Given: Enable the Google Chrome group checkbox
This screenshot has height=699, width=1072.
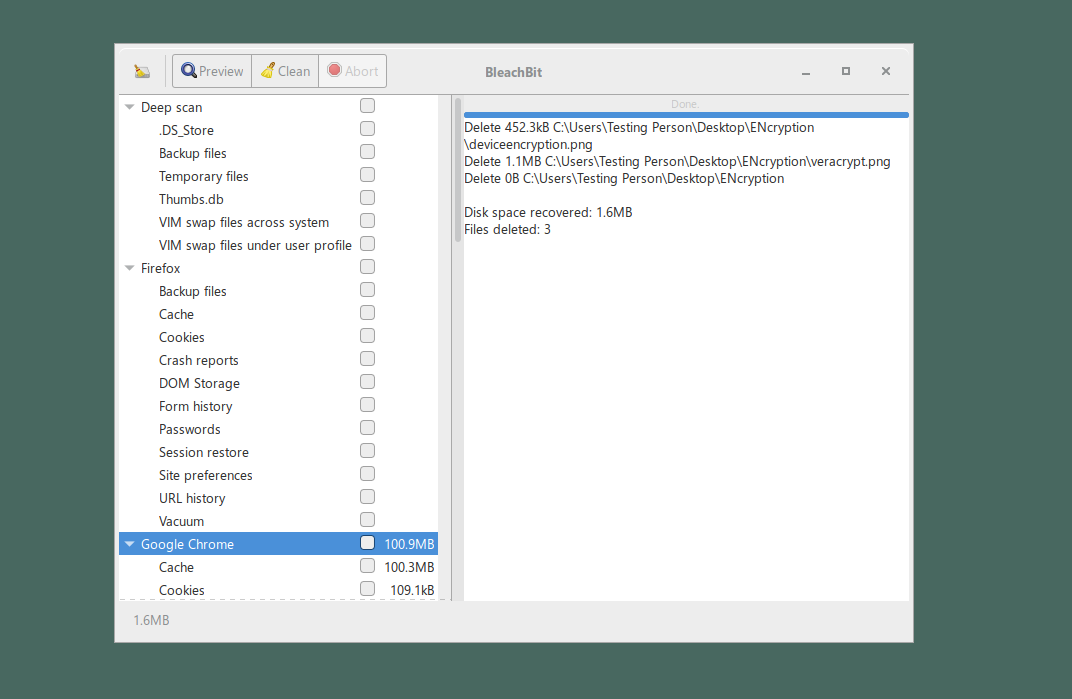Looking at the screenshot, I should [367, 542].
